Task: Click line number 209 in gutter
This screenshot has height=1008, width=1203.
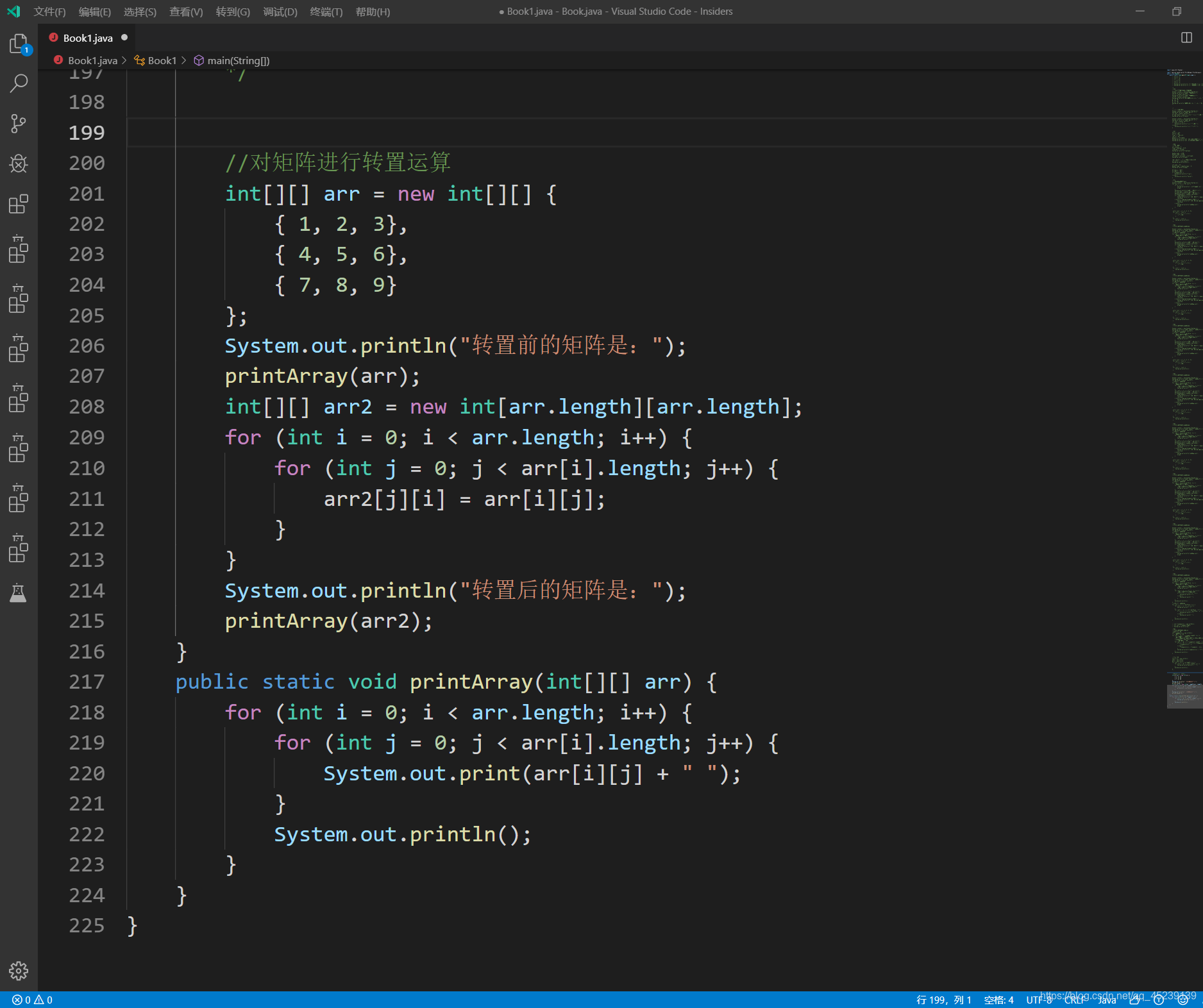Action: pyautogui.click(x=87, y=437)
